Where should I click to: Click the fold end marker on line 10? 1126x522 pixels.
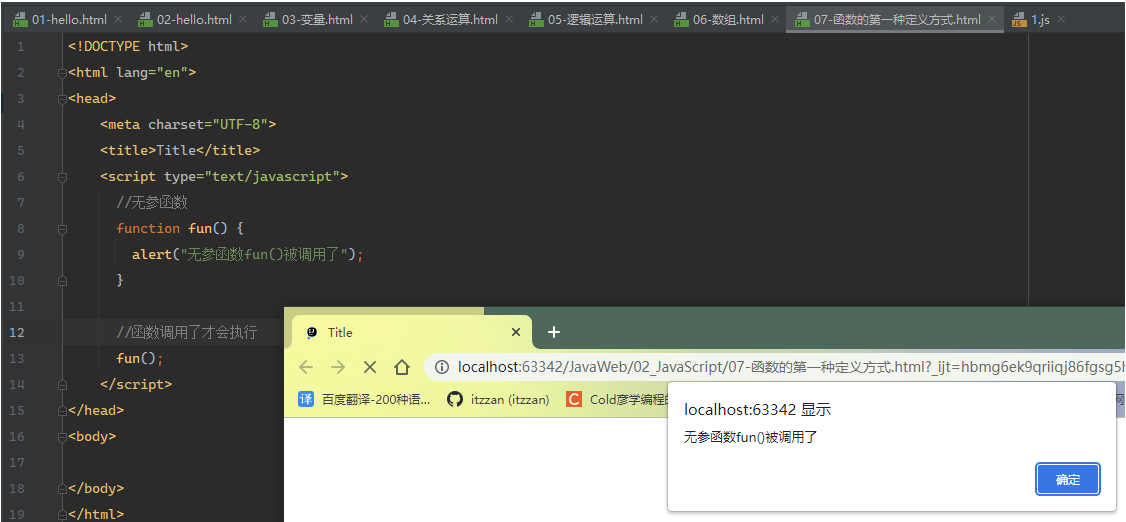(62, 281)
